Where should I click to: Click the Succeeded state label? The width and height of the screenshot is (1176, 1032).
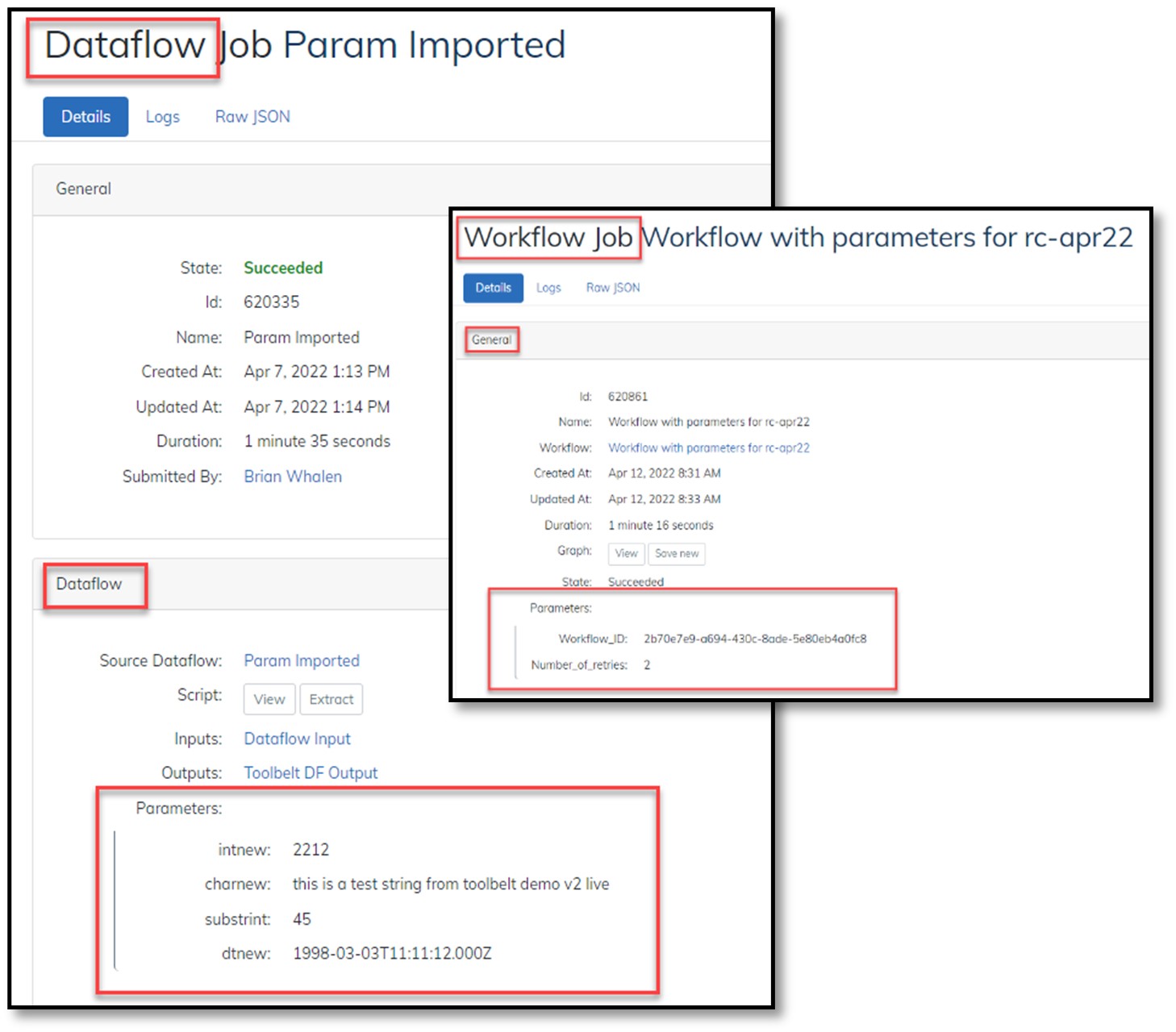(x=282, y=268)
